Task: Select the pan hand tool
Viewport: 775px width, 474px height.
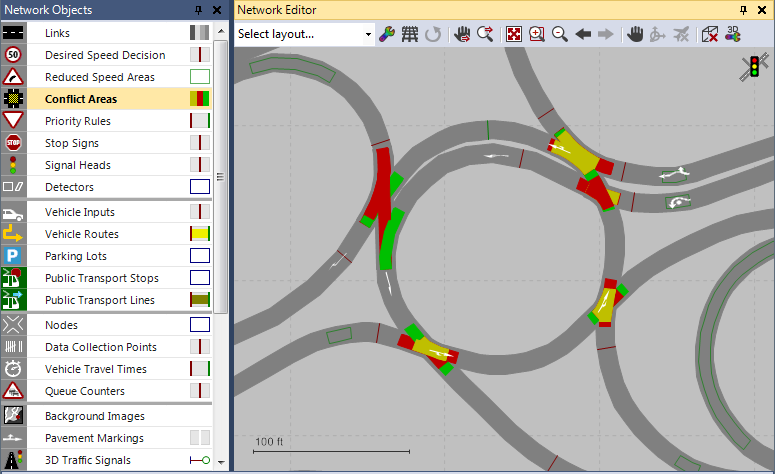Action: (x=635, y=34)
